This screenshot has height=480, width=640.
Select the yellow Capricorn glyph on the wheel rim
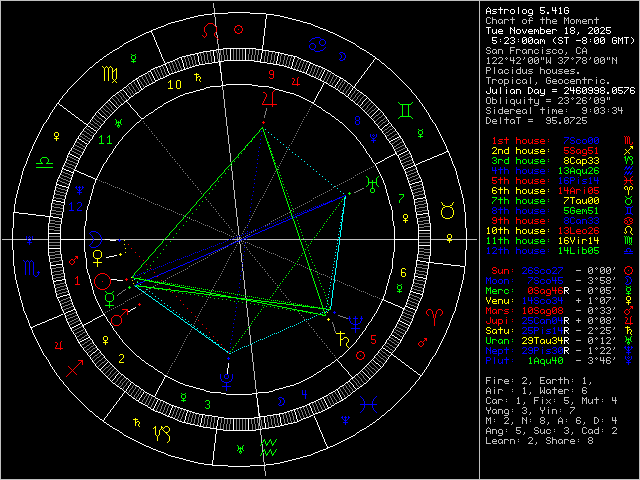click(162, 434)
